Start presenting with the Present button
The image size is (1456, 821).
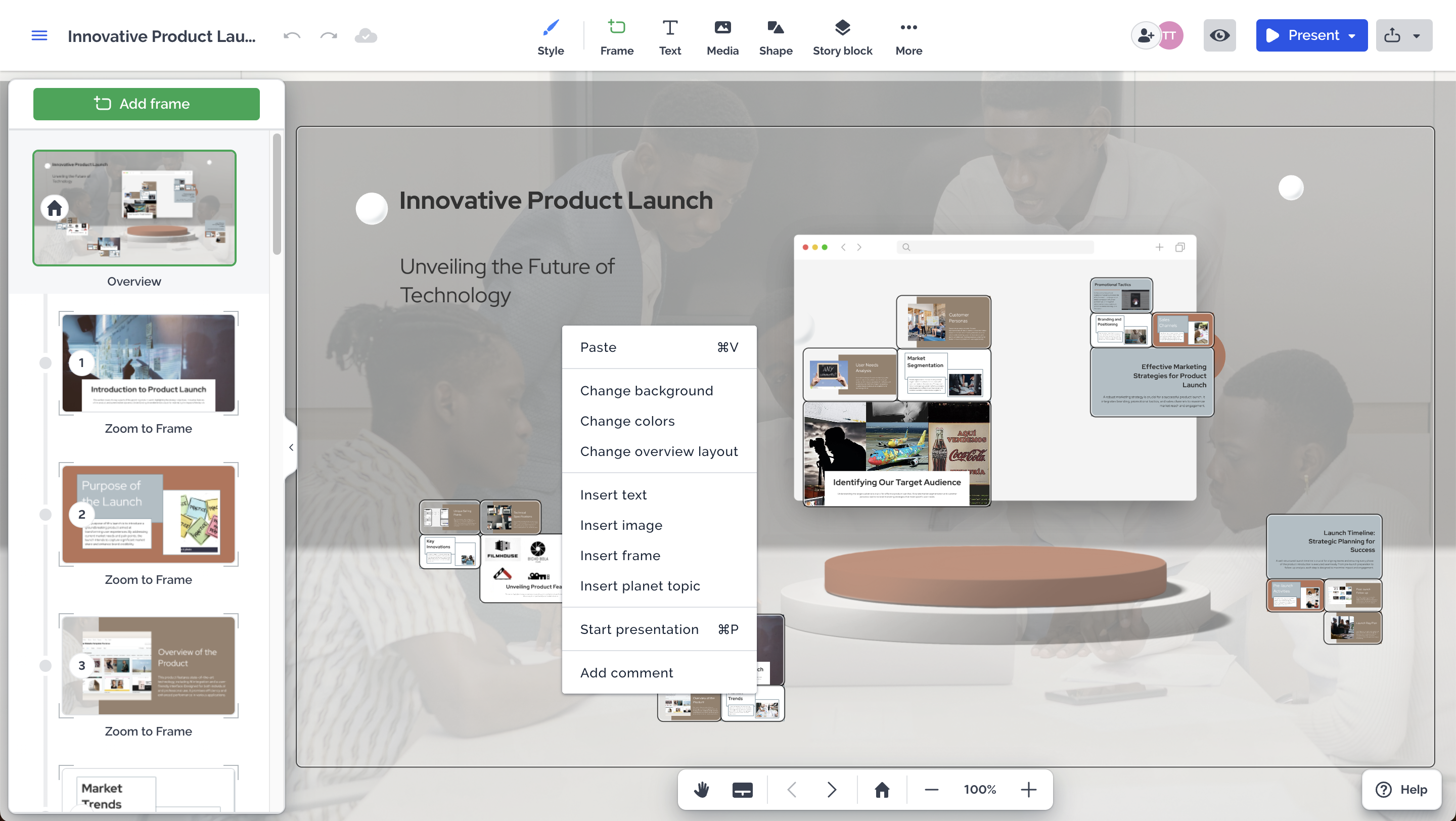tap(1302, 35)
